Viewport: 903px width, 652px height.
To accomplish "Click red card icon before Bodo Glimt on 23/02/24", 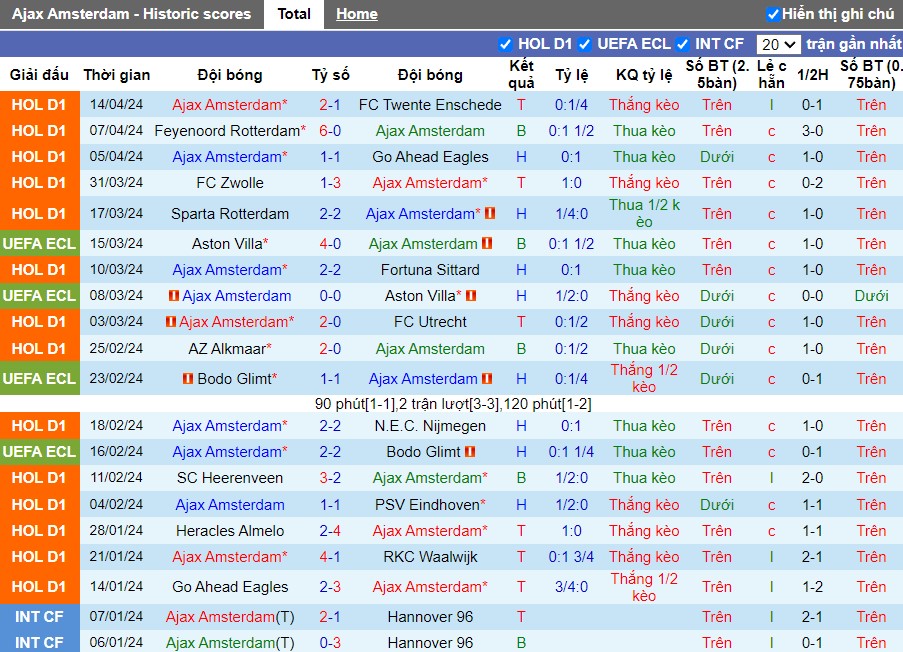I will (x=188, y=378).
